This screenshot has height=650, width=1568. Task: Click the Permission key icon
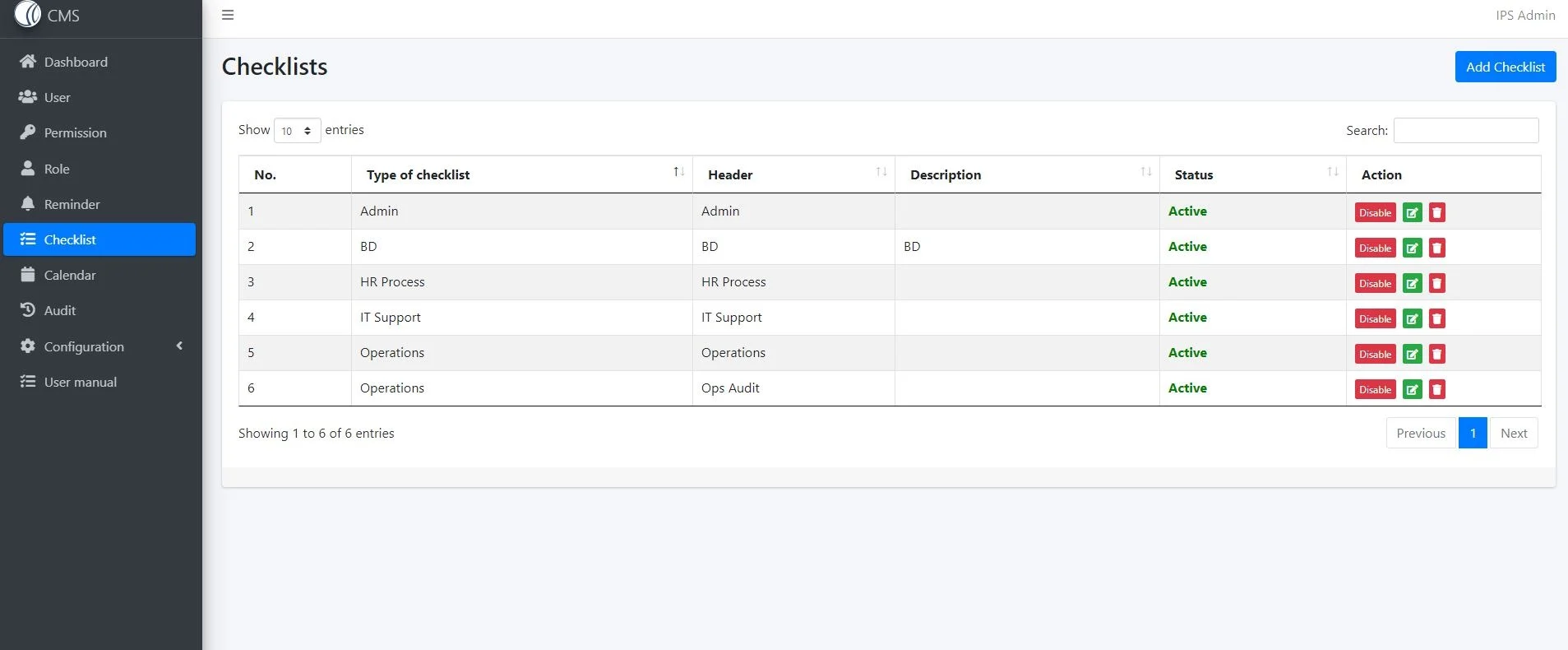(x=28, y=132)
